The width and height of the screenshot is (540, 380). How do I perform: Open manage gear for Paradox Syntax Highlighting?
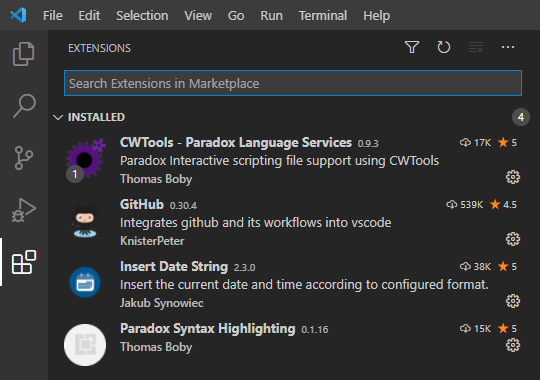pos(513,345)
